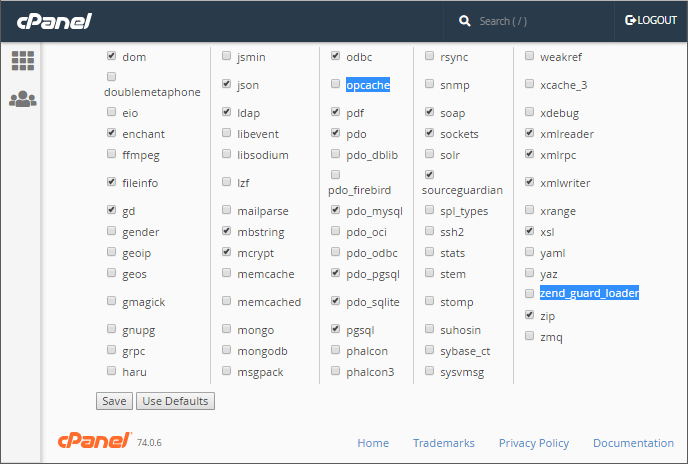688x464 pixels.
Task: Open the apps grid icon in sidebar
Action: (23, 61)
